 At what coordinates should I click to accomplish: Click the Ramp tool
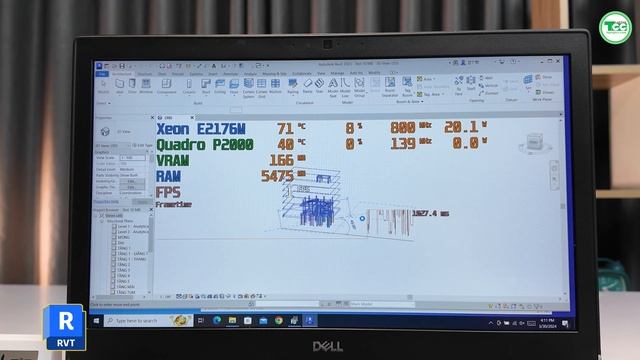[307, 87]
